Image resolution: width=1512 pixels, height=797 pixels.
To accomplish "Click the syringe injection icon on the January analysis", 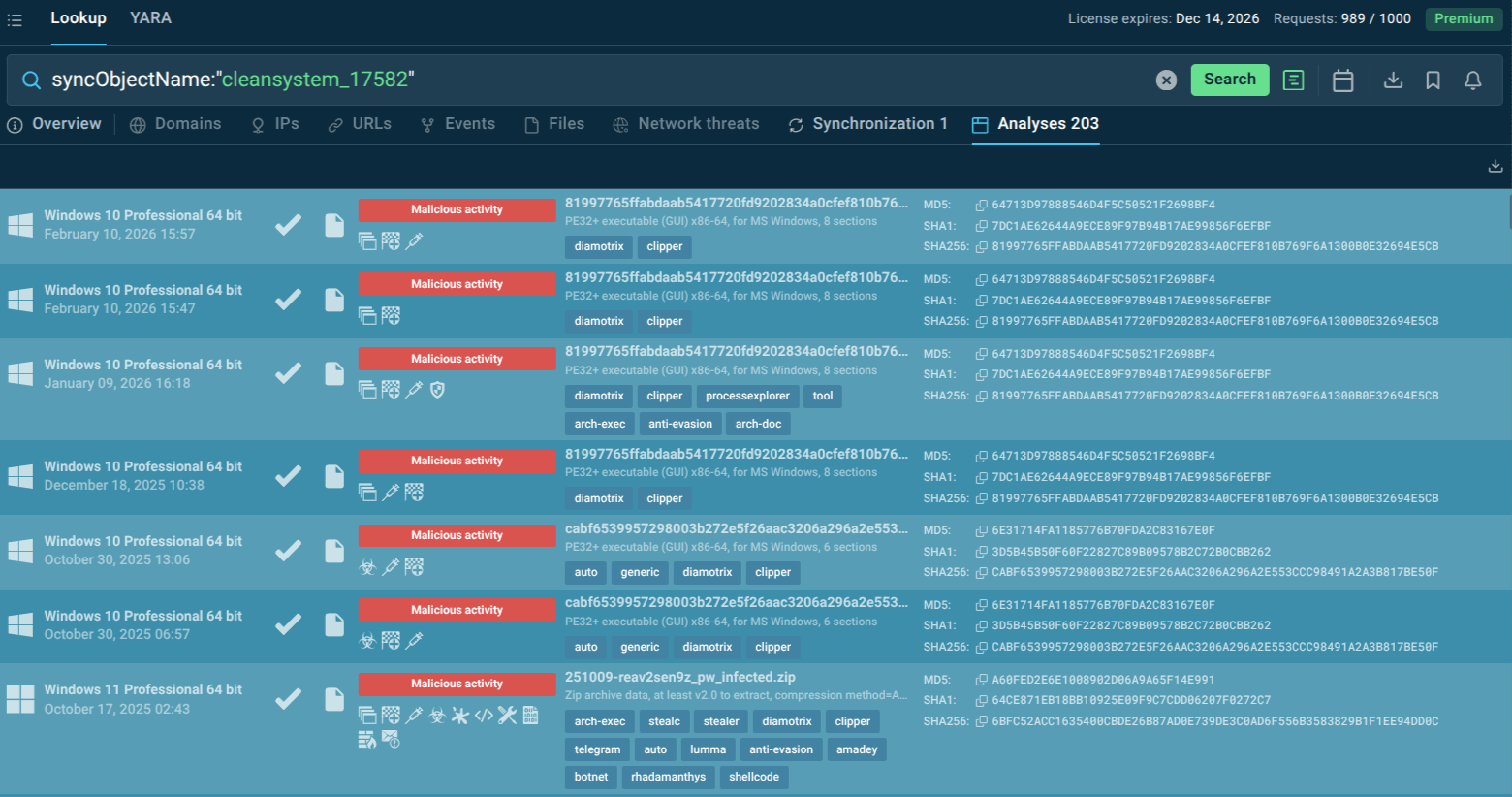I will pyautogui.click(x=414, y=390).
